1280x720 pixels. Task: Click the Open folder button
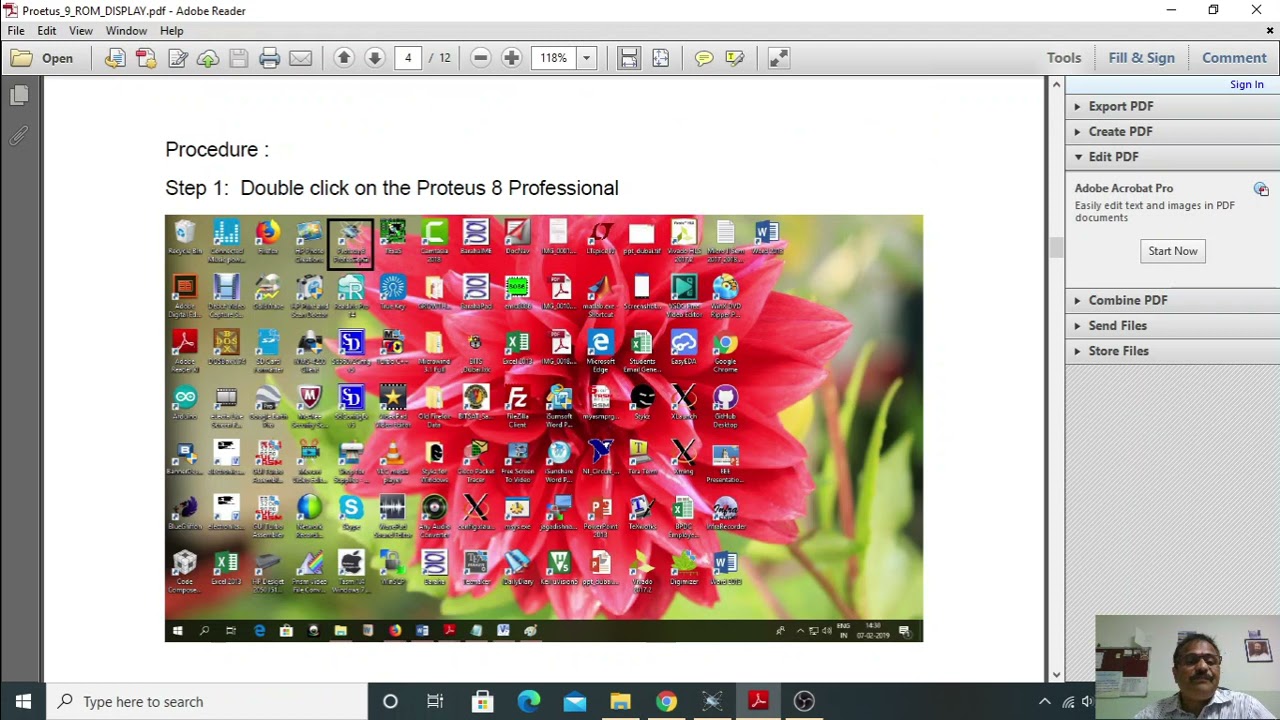point(42,58)
